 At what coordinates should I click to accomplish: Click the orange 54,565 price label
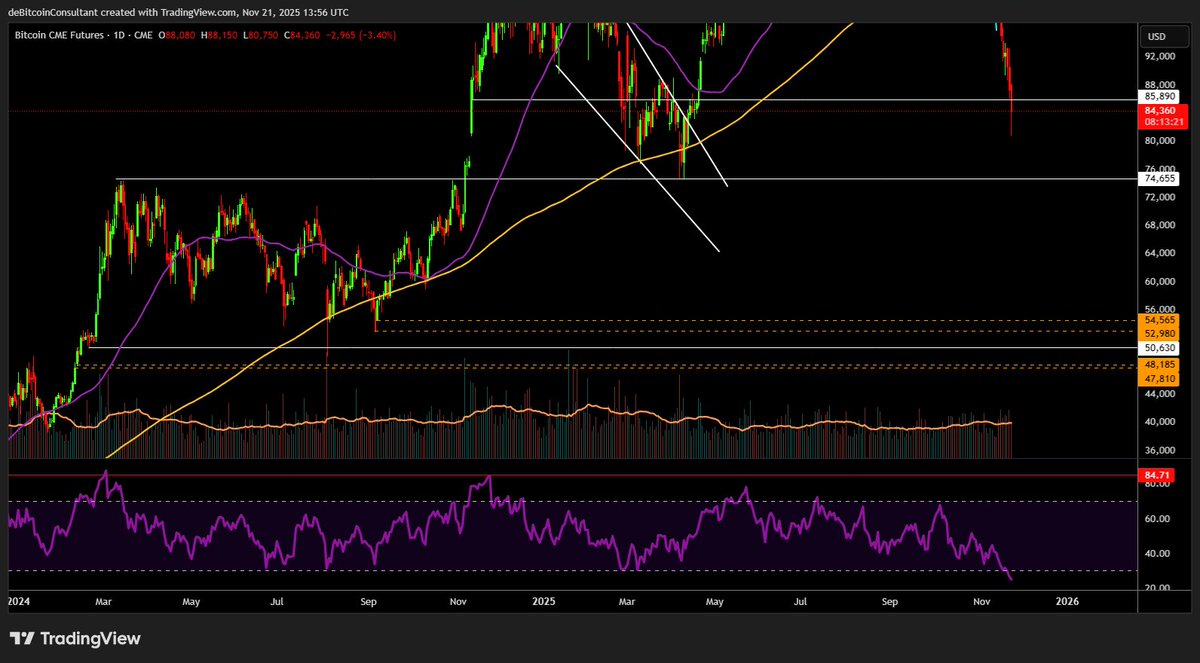coord(1159,320)
